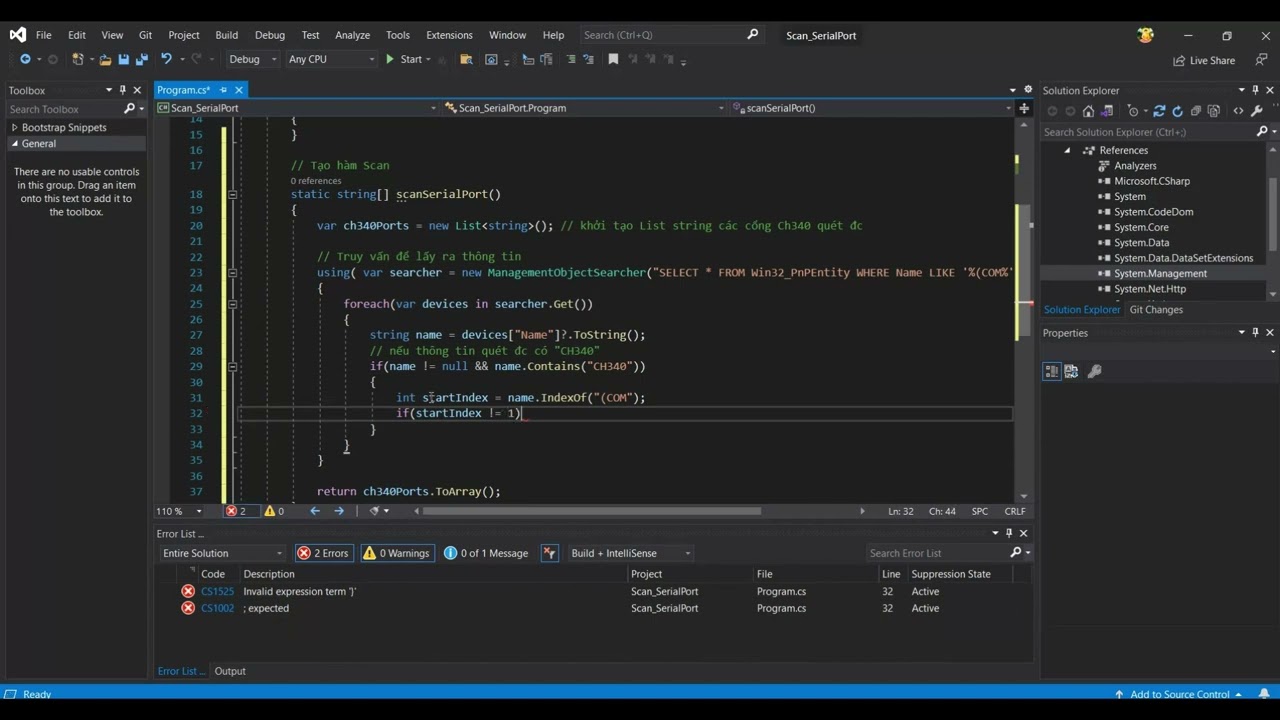Go to next issue arrow in editor status
This screenshot has height=720, width=1280.
339,511
